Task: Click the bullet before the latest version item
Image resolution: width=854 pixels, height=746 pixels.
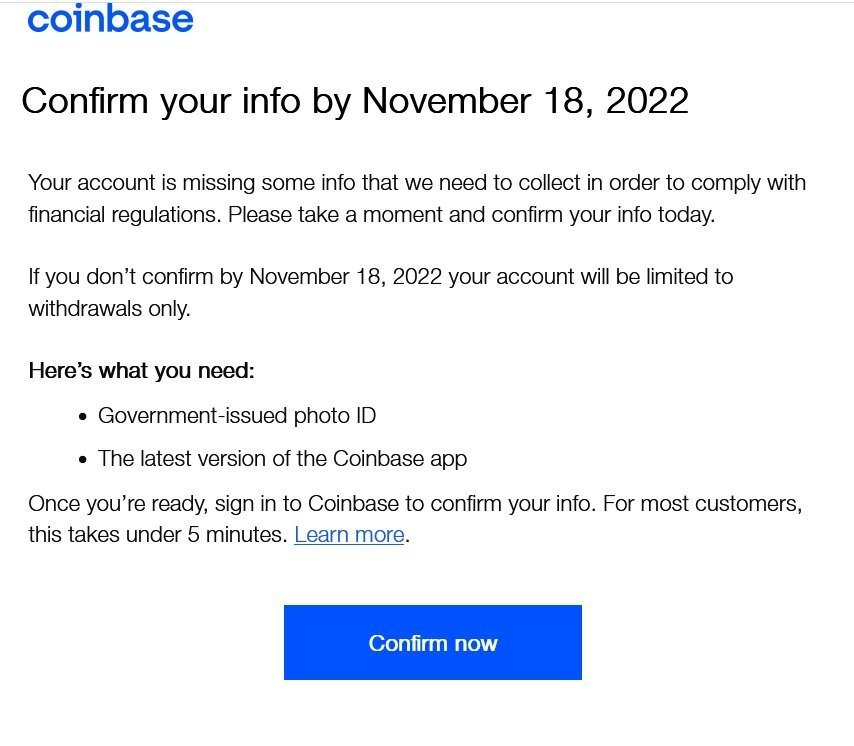Action: pyautogui.click(x=83, y=460)
